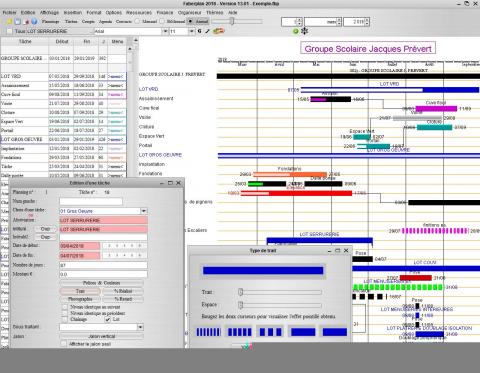The width and height of the screenshot is (480, 373).
Task: Click 'Groupe Scolaire Jacques Prévert' chart title
Action: point(368,49)
